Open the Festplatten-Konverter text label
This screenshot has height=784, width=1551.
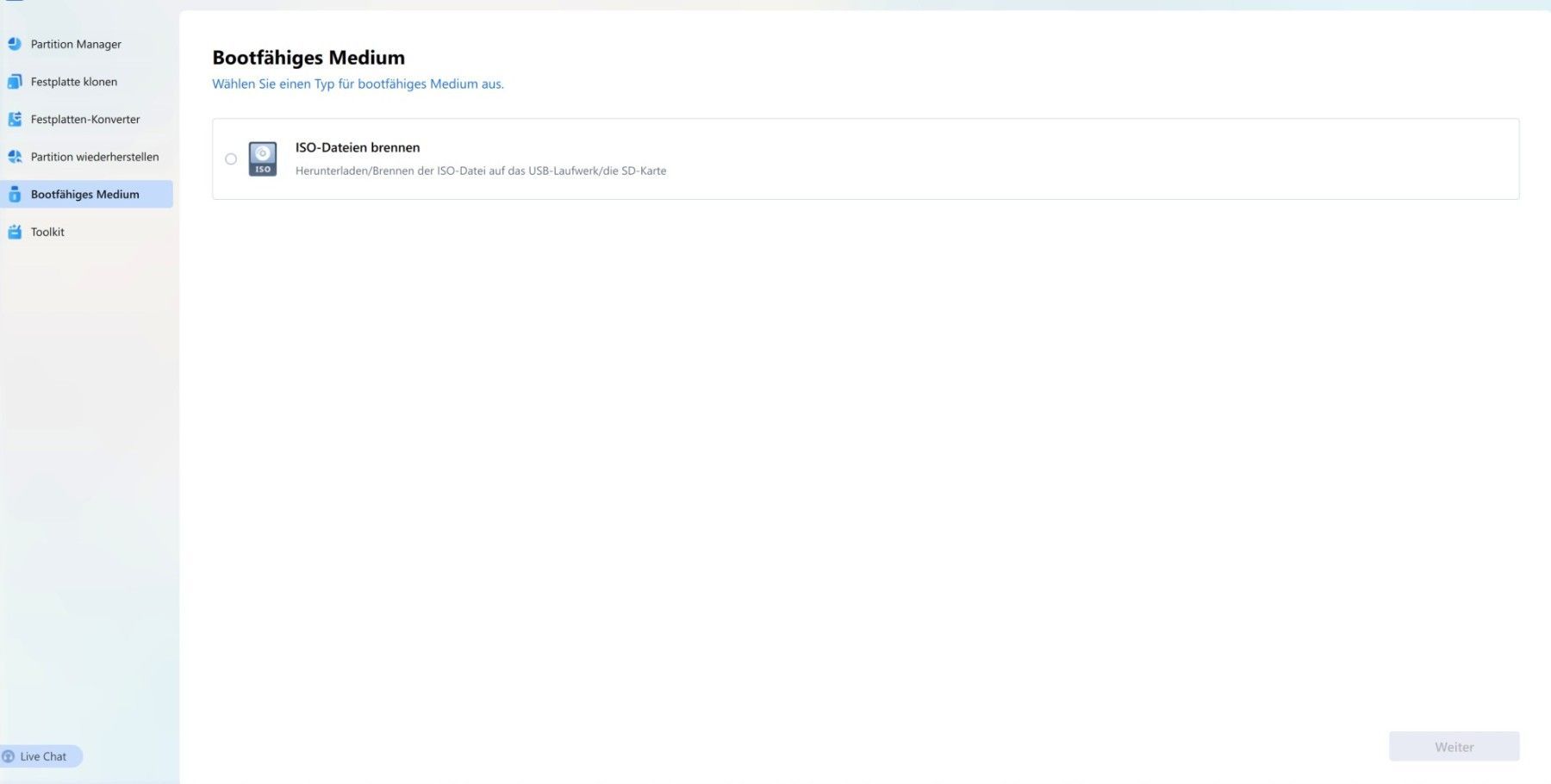[85, 119]
